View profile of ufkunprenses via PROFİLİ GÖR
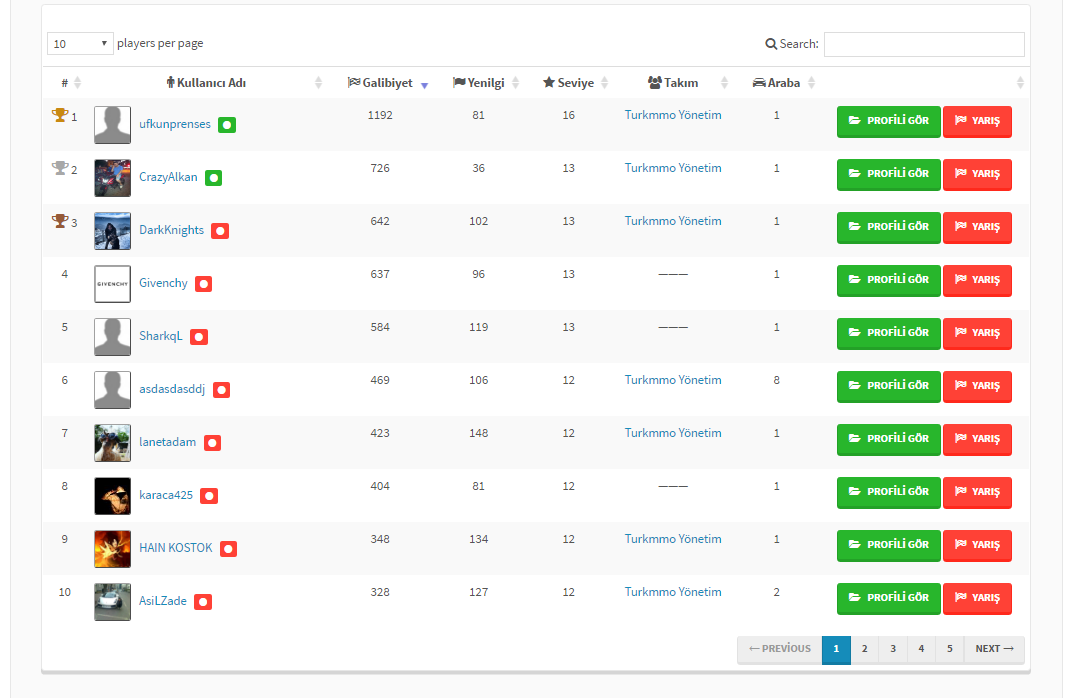This screenshot has height=698, width=1079. coord(888,121)
